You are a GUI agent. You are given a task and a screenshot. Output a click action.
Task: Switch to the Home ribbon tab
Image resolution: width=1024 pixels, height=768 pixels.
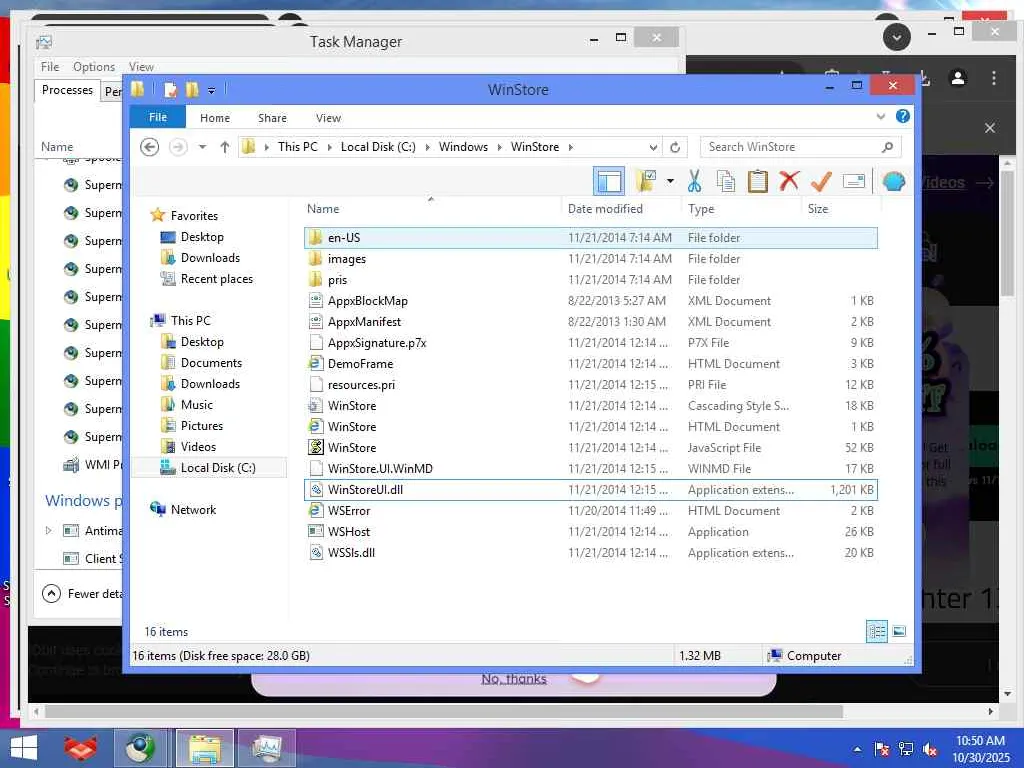click(x=215, y=118)
